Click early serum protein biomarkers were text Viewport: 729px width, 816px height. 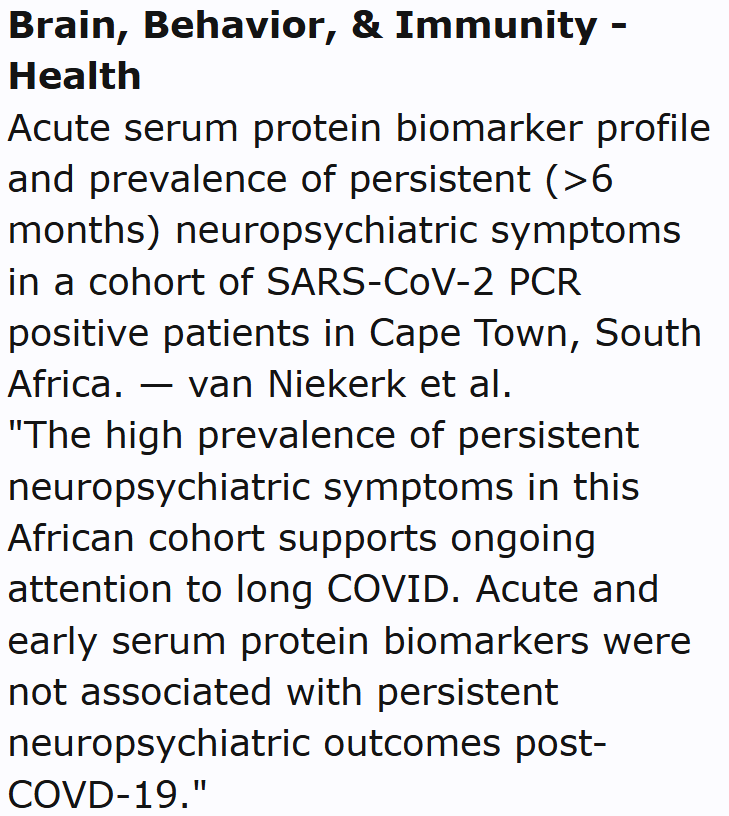pyautogui.click(x=349, y=640)
